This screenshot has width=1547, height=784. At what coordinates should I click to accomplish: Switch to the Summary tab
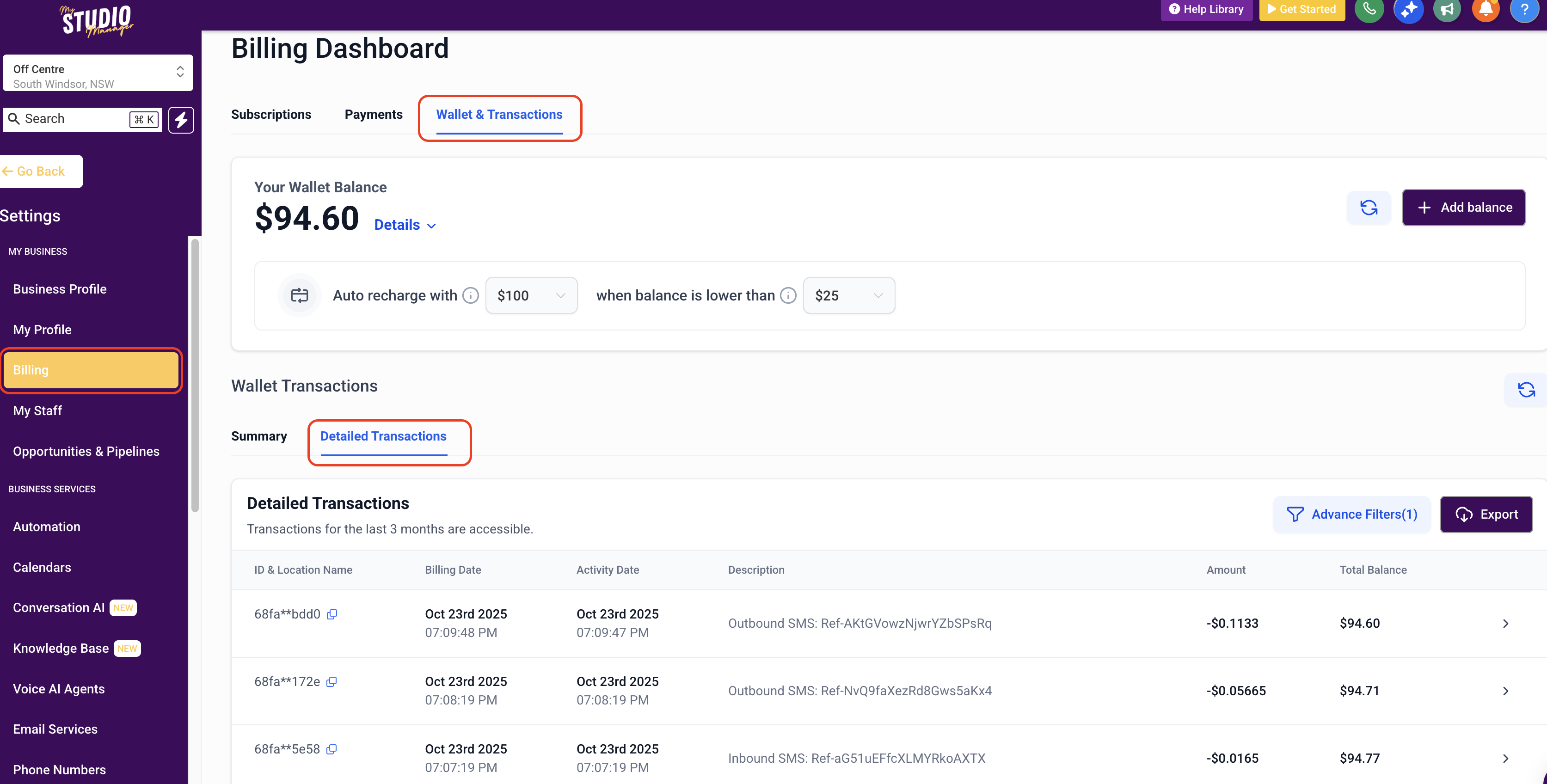(x=259, y=436)
